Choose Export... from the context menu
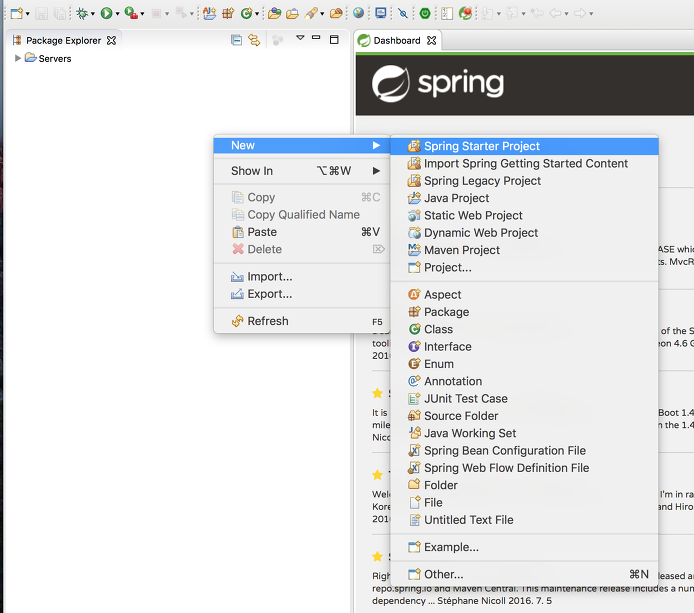694x613 pixels. point(302,294)
